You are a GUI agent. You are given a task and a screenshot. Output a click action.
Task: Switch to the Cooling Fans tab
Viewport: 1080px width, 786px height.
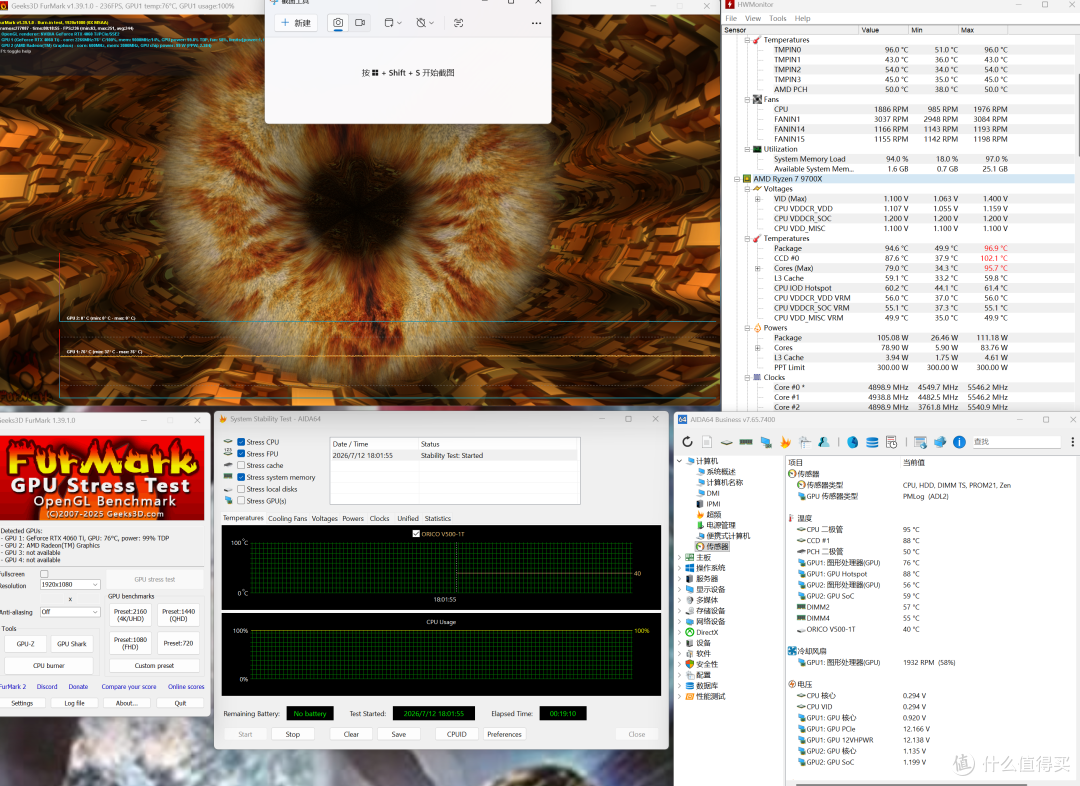tap(287, 519)
